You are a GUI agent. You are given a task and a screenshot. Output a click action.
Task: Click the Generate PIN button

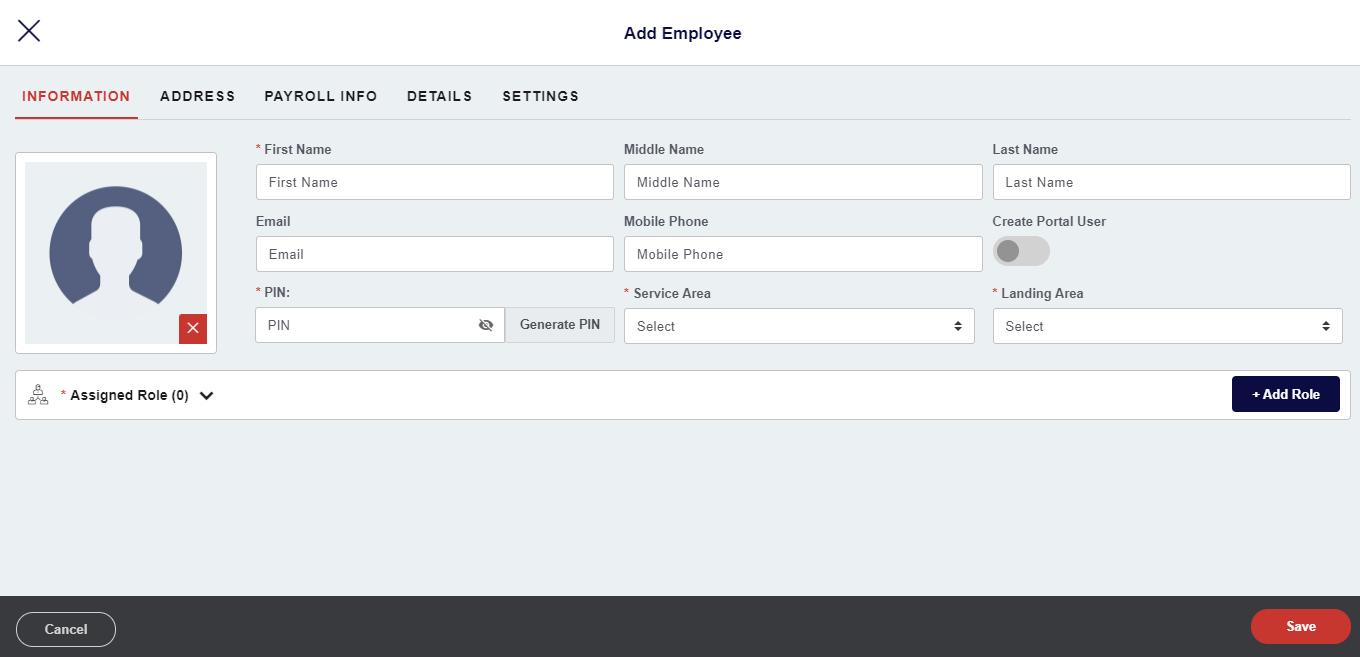tap(560, 325)
